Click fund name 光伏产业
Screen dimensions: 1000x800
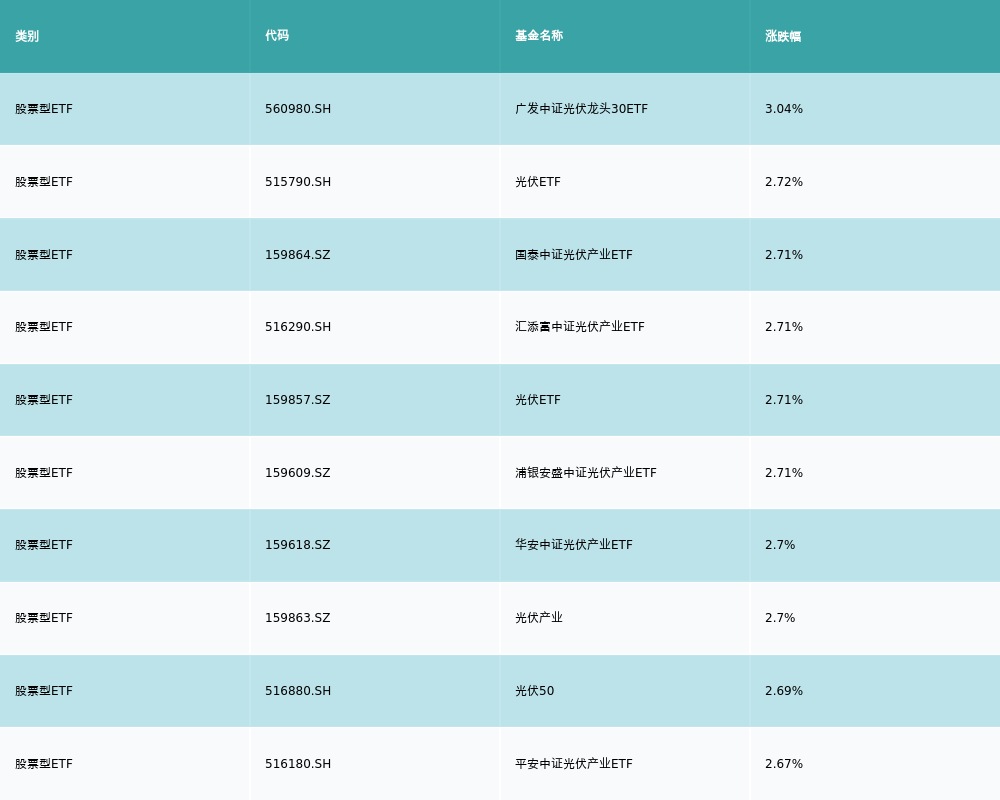coord(539,618)
